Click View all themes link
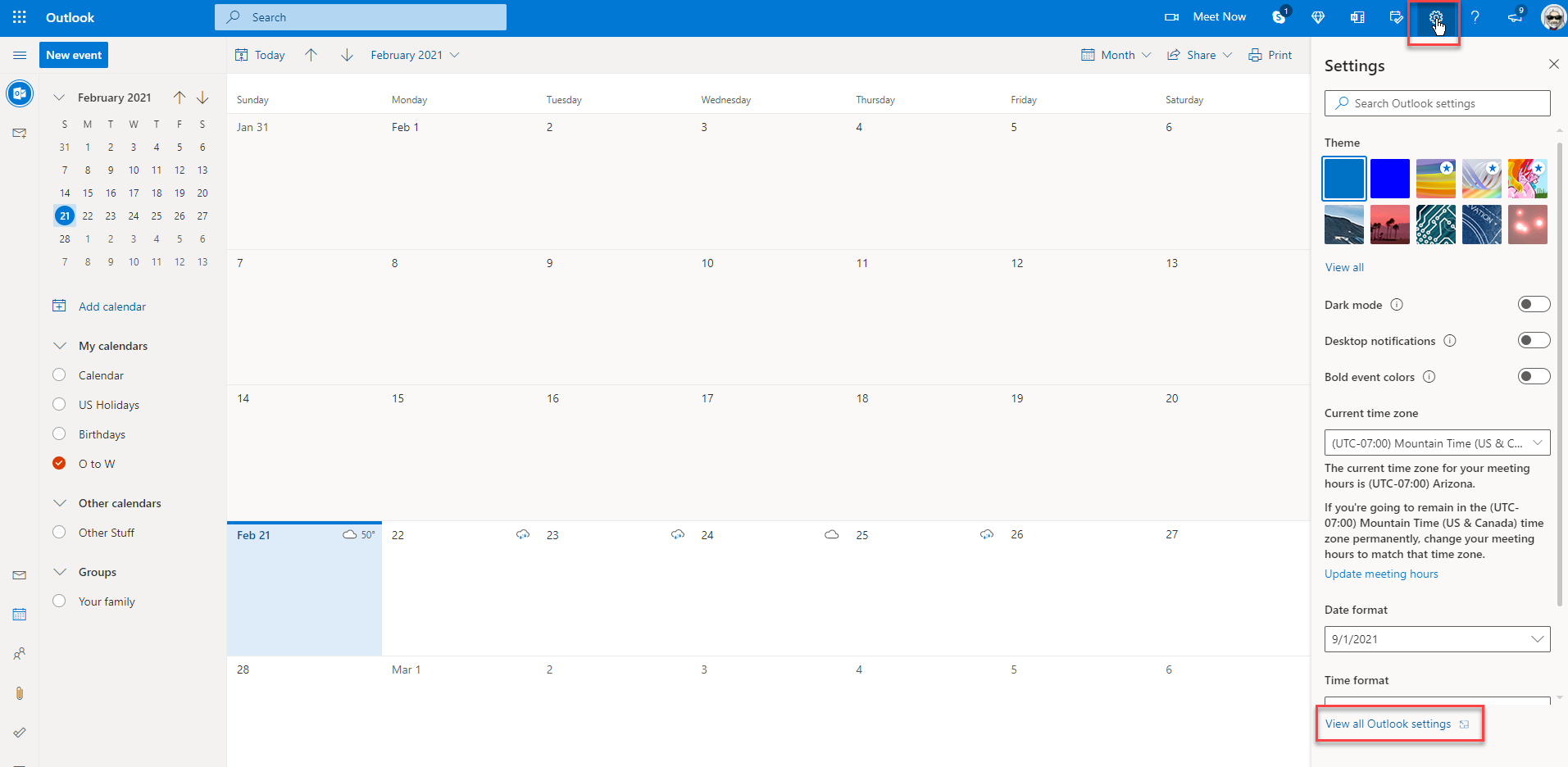This screenshot has height=767, width=1568. click(x=1344, y=267)
